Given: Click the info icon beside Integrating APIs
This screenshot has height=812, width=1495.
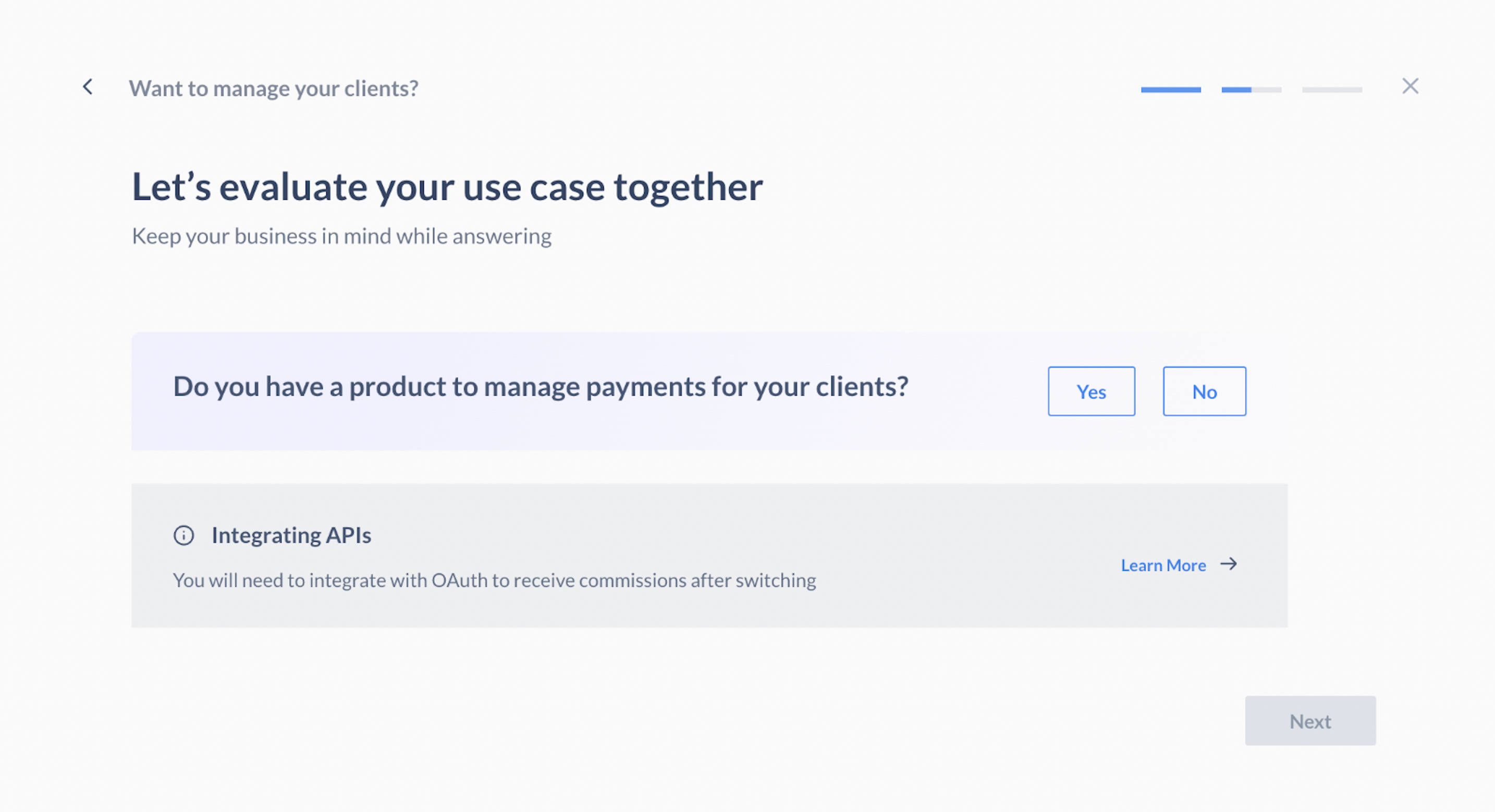Looking at the screenshot, I should 184,535.
